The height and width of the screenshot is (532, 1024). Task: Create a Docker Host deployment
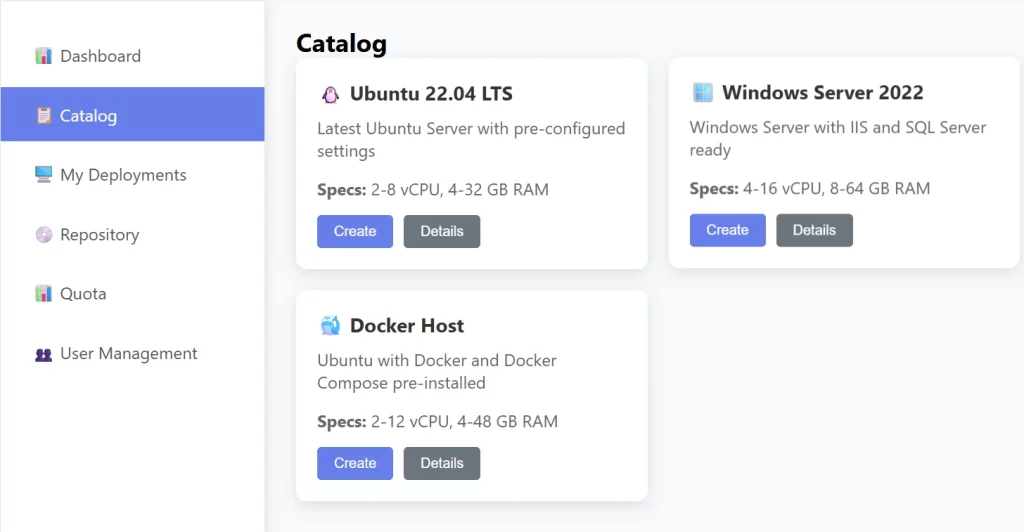coord(355,463)
